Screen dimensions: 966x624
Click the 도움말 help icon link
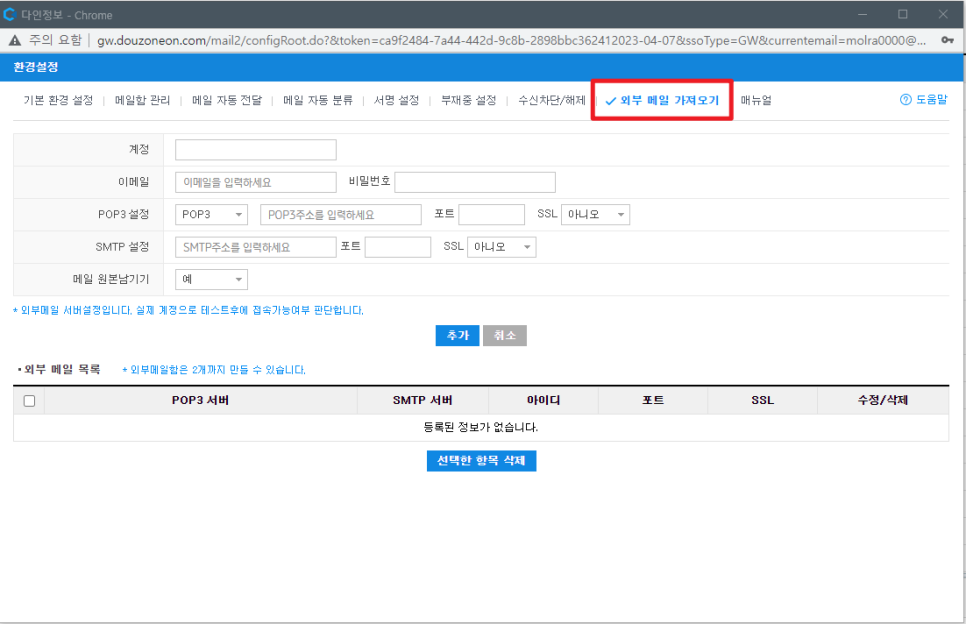(x=923, y=100)
